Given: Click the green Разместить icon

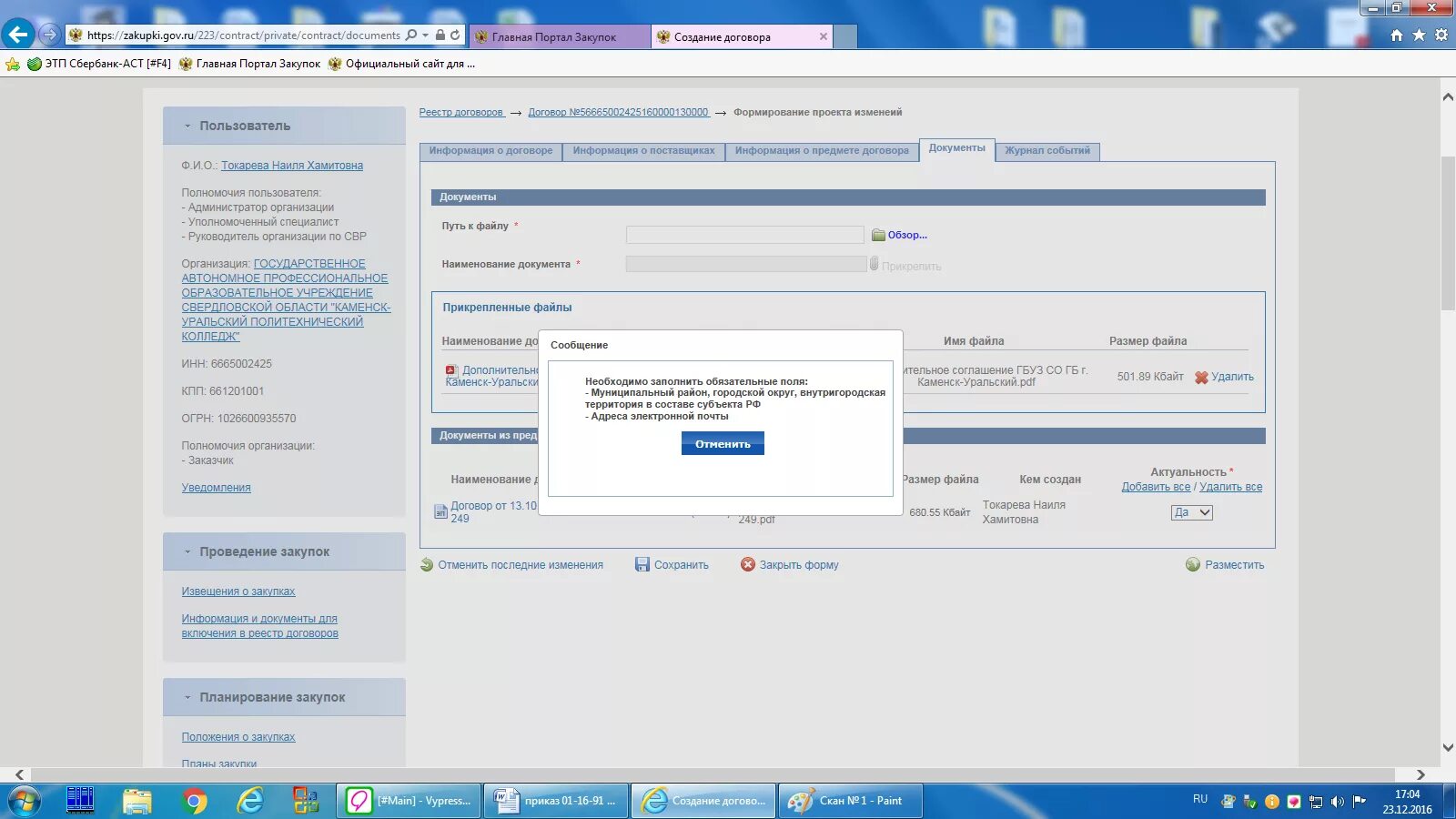Looking at the screenshot, I should tap(1193, 564).
